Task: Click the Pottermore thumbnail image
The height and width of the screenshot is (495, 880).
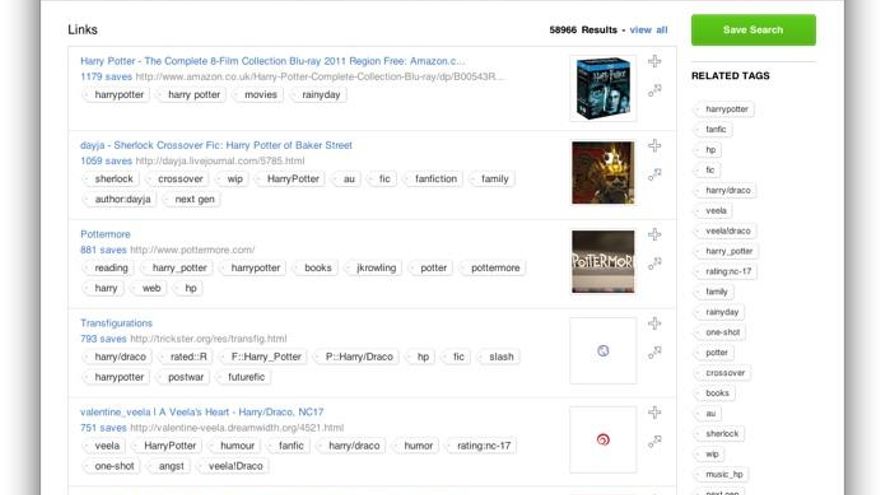Action: coord(603,262)
